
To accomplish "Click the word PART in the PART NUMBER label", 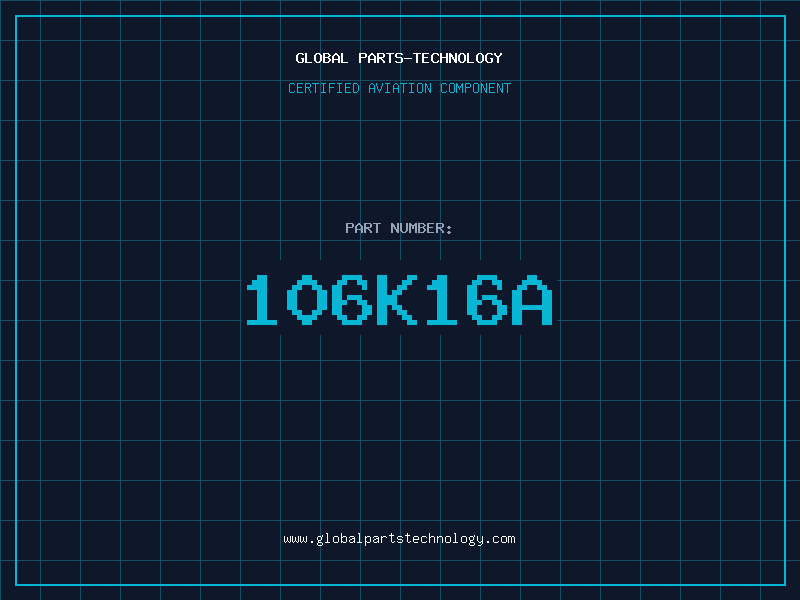I will pyautogui.click(x=363, y=229).
